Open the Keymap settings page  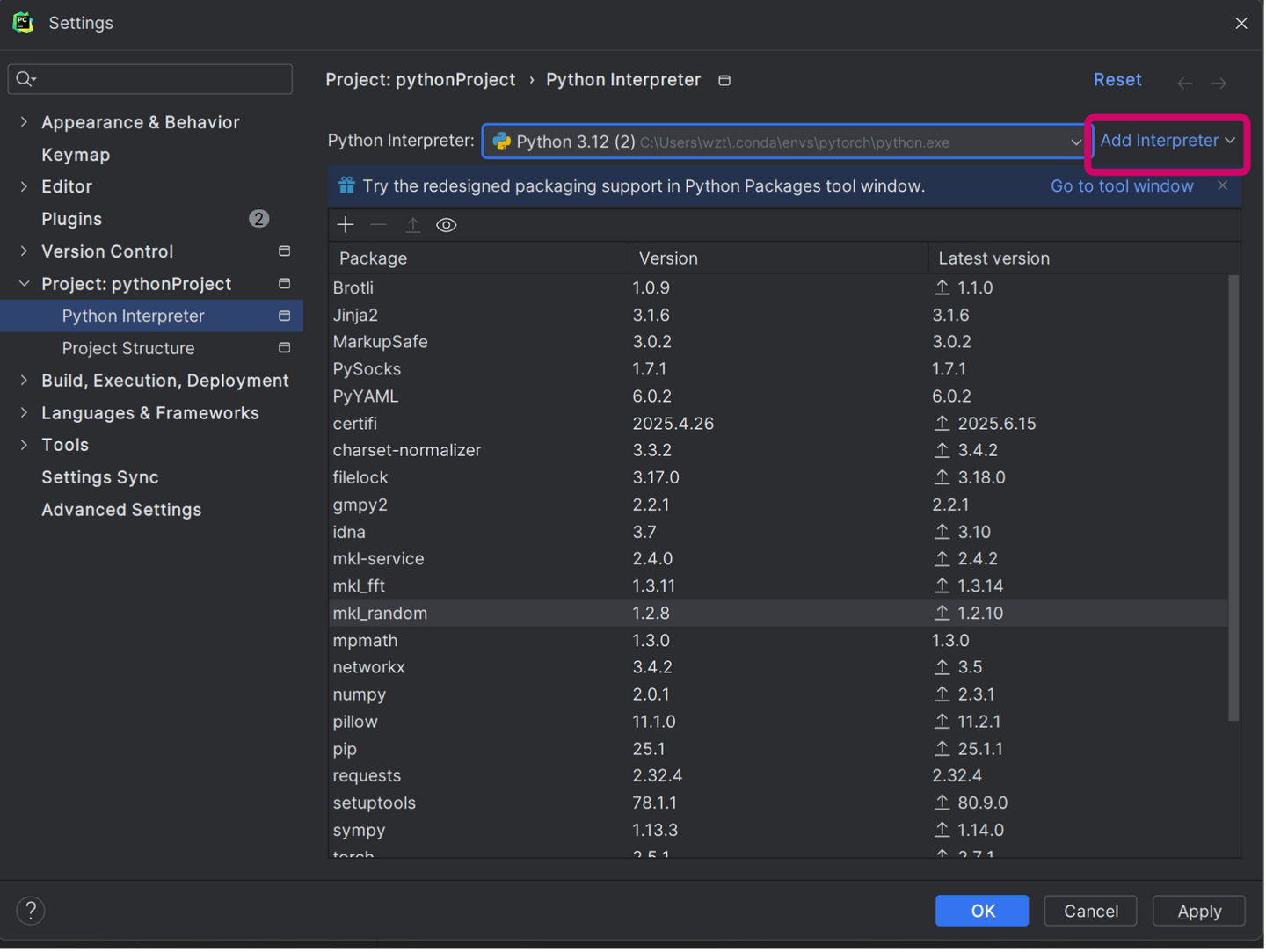pyautogui.click(x=76, y=155)
